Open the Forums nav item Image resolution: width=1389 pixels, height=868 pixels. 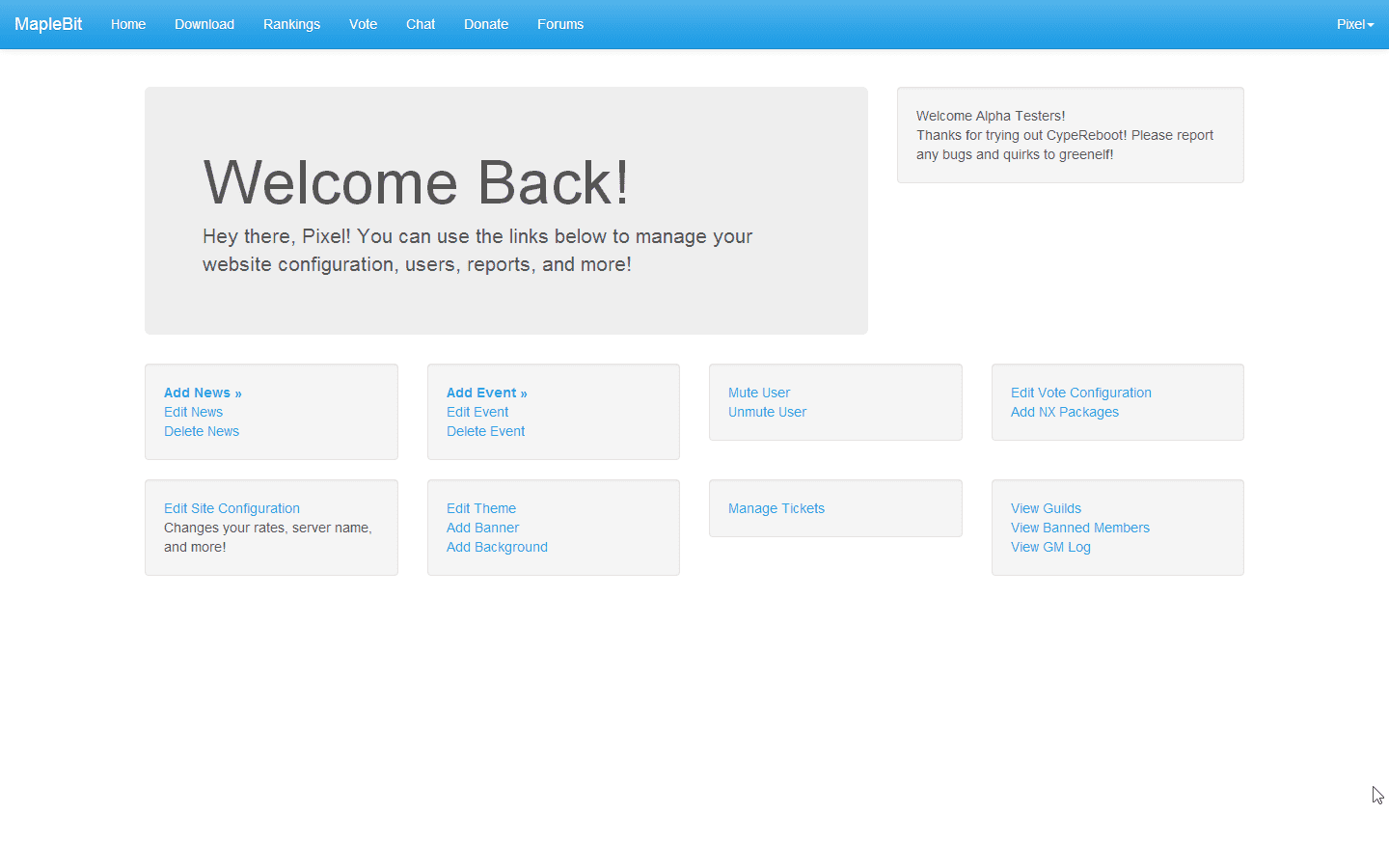click(x=560, y=24)
